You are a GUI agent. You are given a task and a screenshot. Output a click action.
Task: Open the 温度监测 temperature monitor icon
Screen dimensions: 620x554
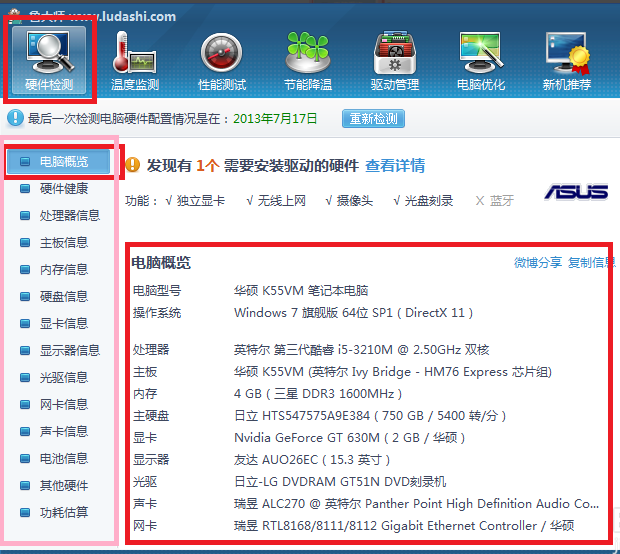pos(135,58)
